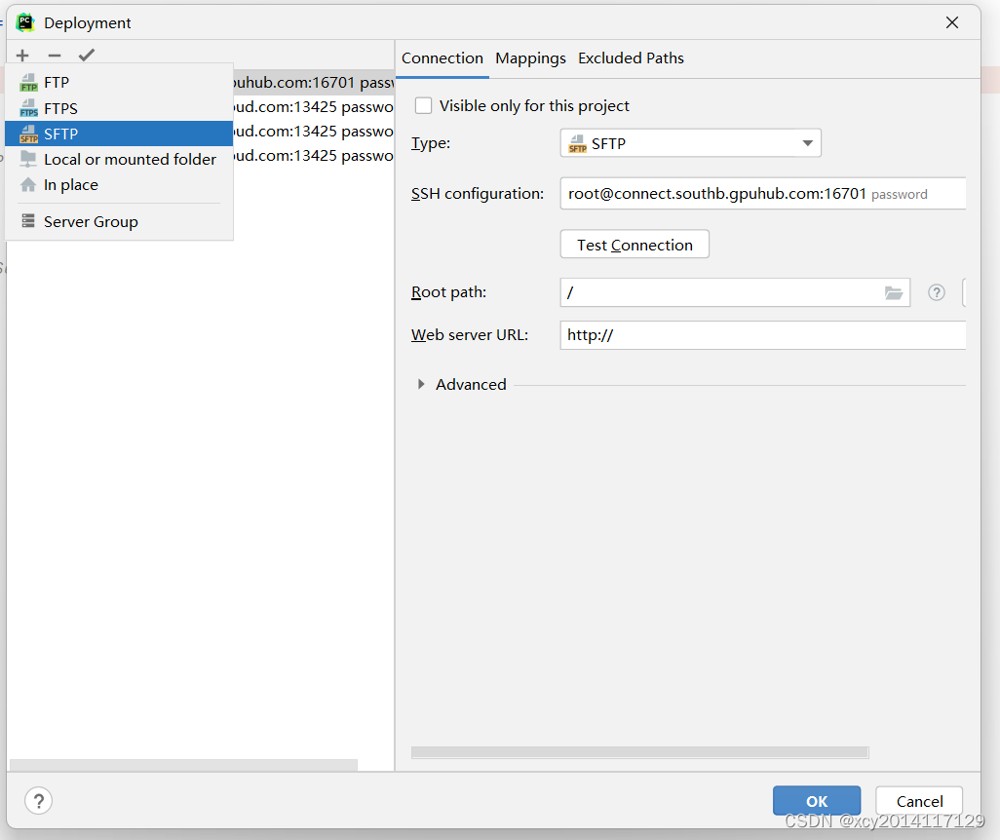Viewport: 1000px width, 840px height.
Task: Open the Type dropdown showing SFTP
Action: pos(690,143)
